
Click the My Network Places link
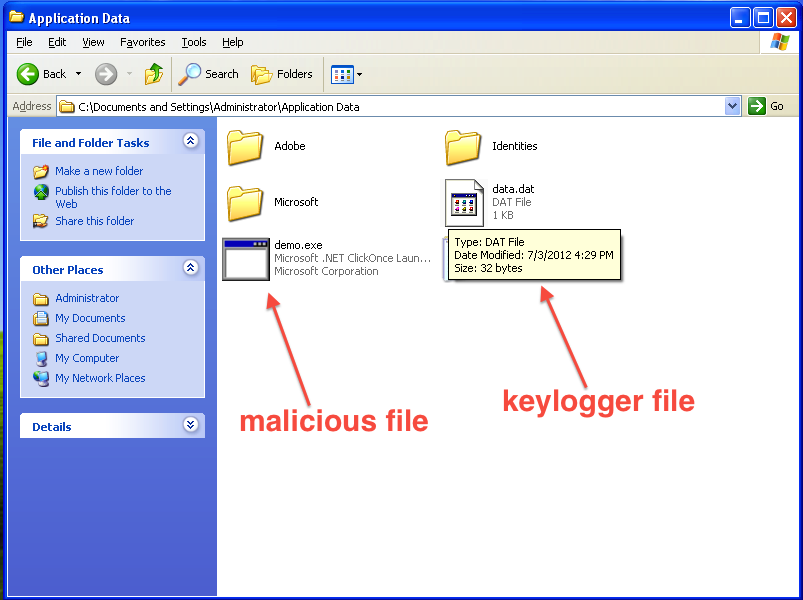[100, 378]
